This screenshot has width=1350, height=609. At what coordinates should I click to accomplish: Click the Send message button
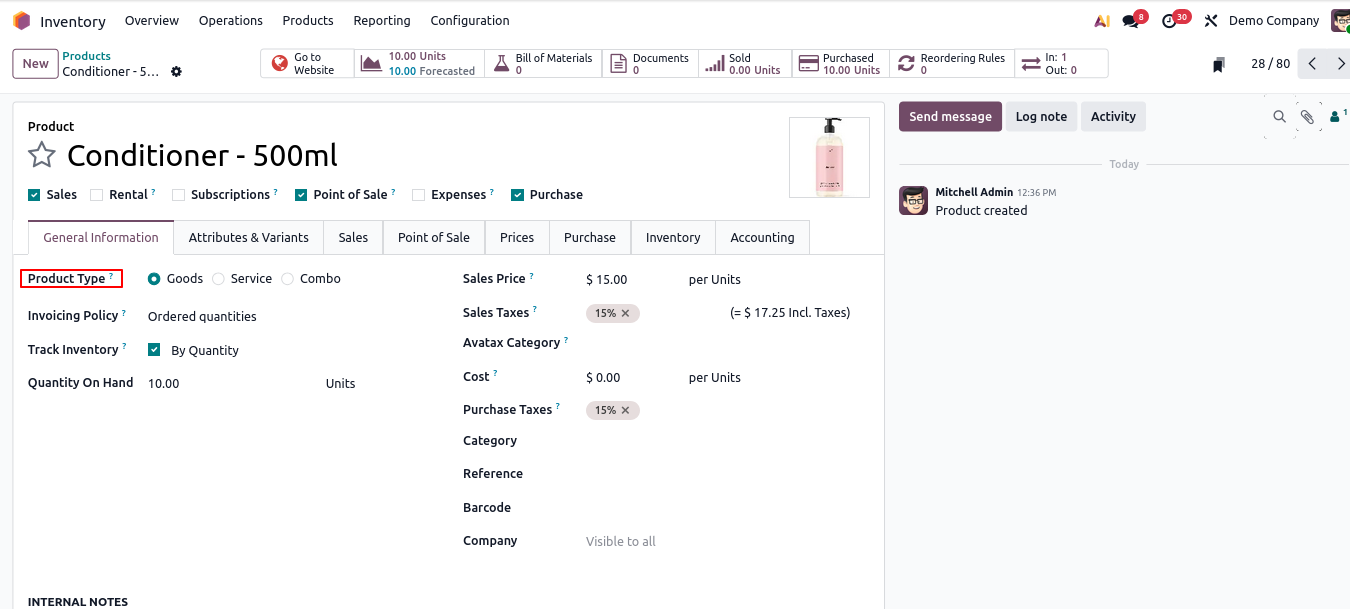point(949,117)
